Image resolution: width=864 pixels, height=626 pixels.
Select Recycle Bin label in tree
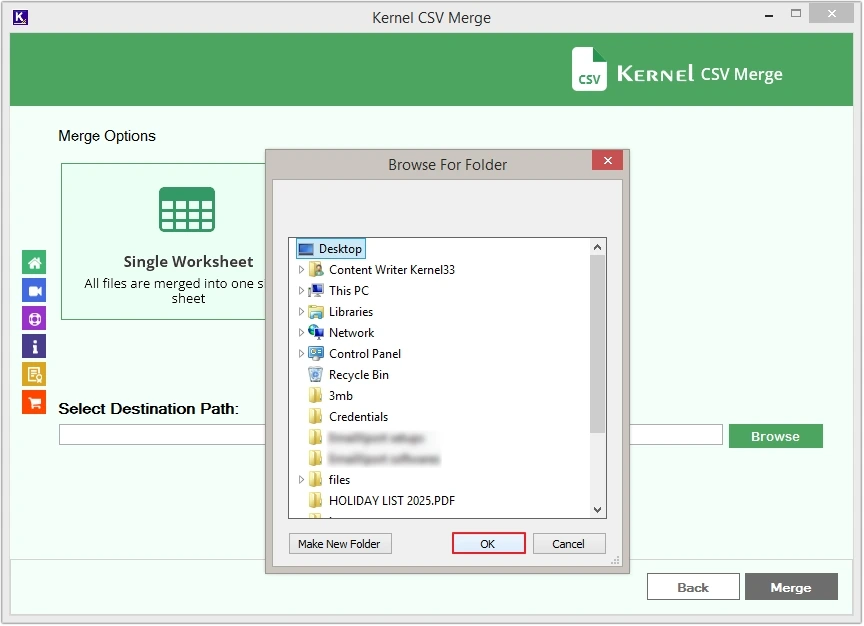tap(359, 375)
